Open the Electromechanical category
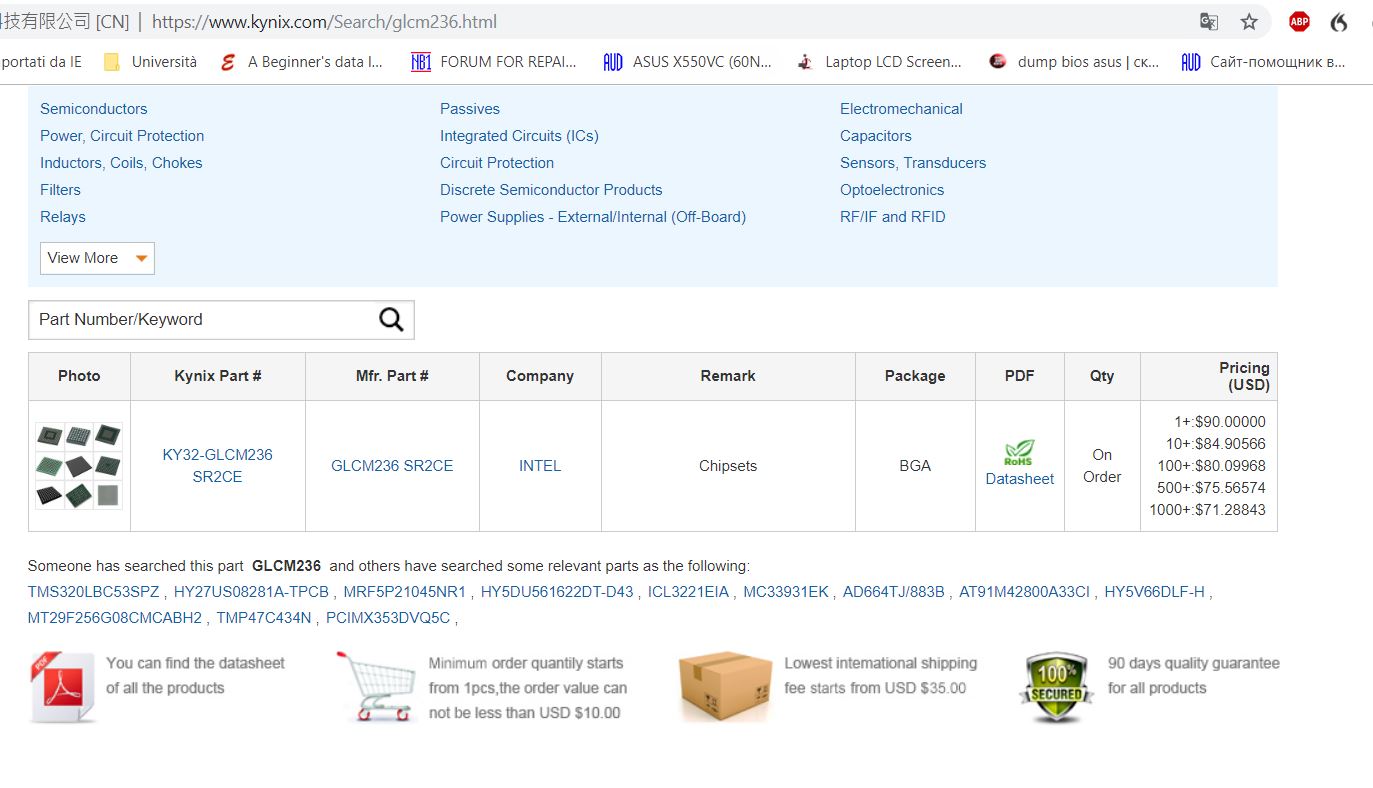The width and height of the screenshot is (1373, 788). 901,109
